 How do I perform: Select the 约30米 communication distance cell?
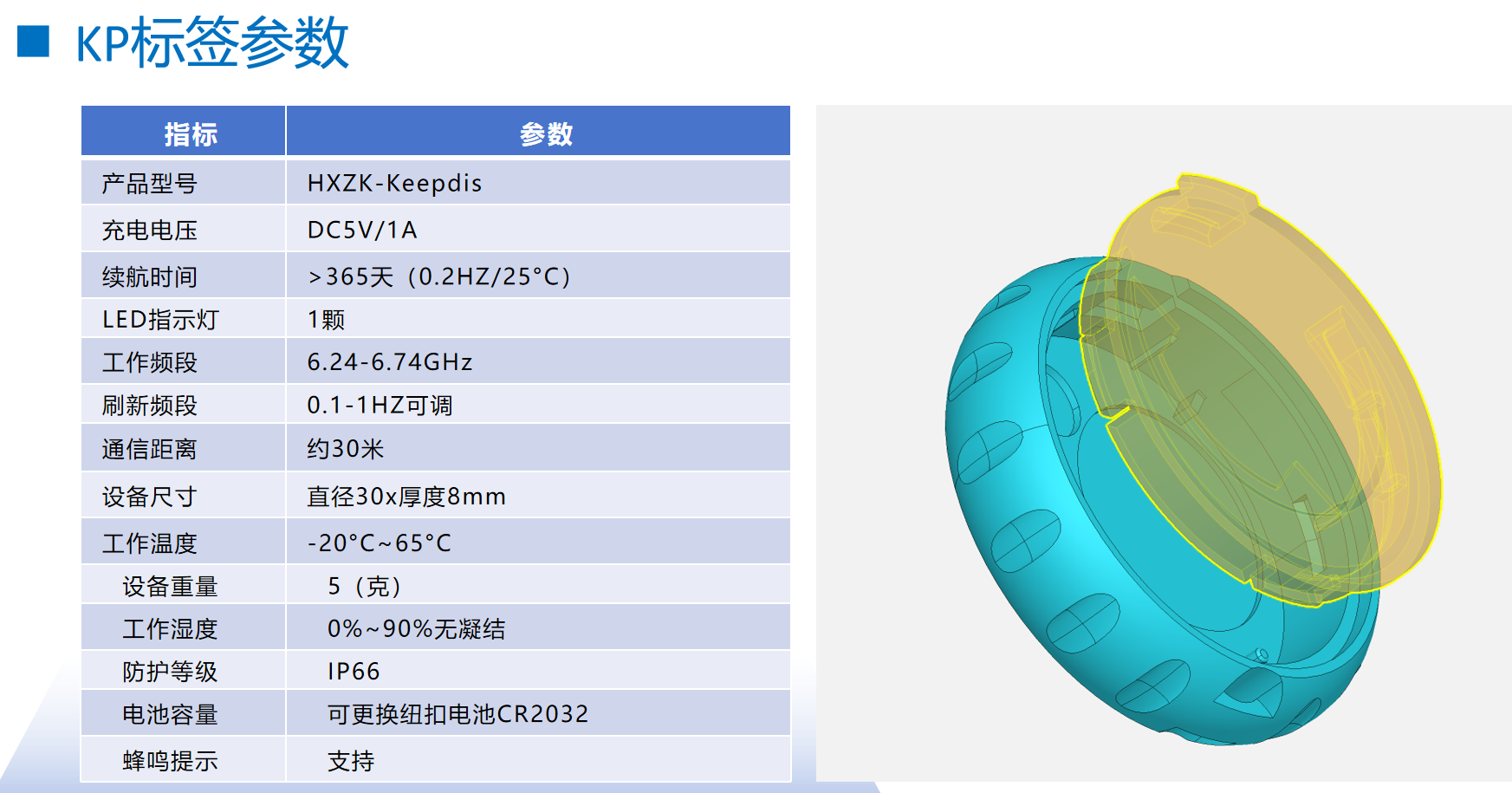tap(345, 449)
